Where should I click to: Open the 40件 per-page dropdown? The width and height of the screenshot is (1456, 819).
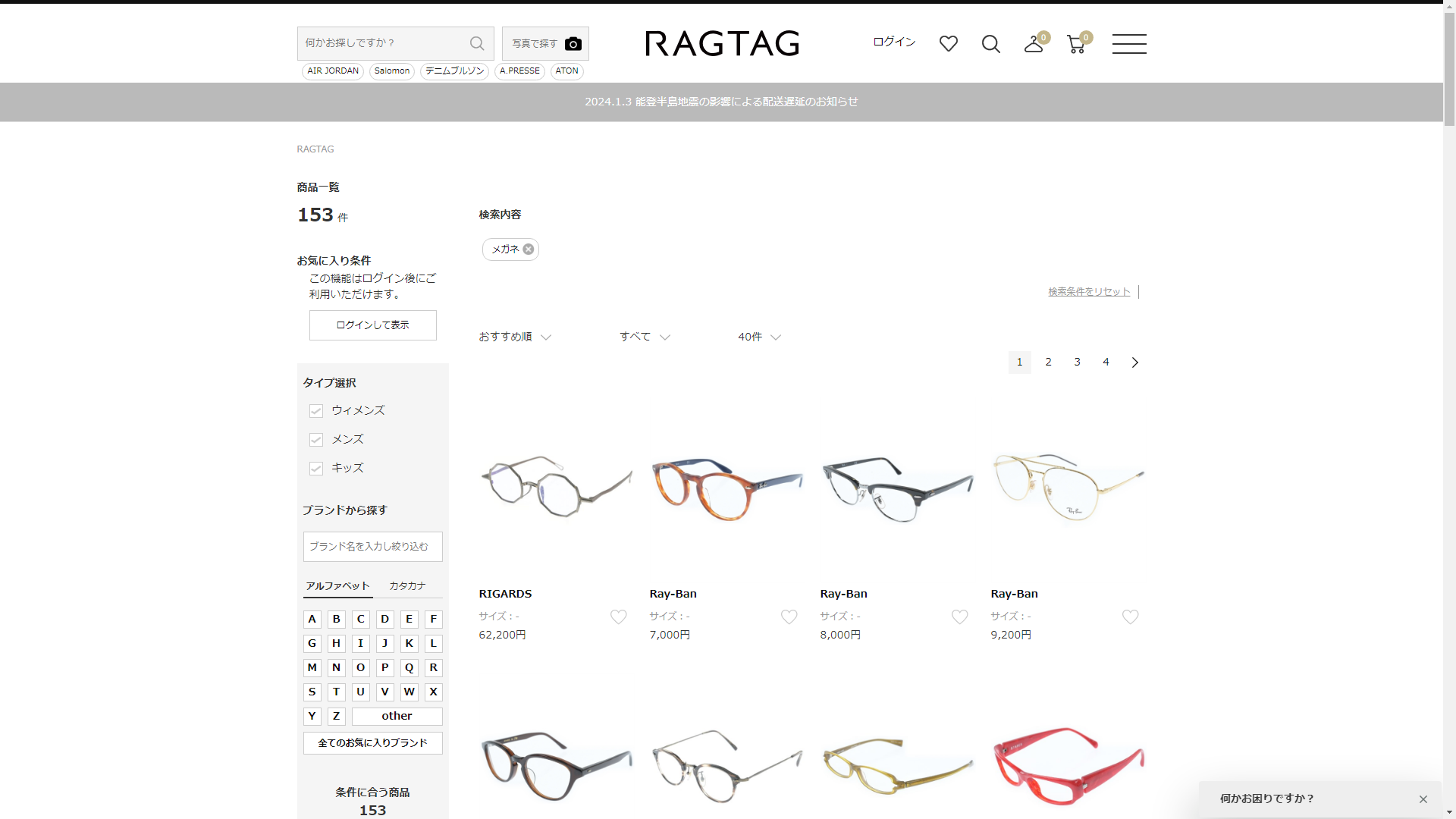[x=759, y=337]
